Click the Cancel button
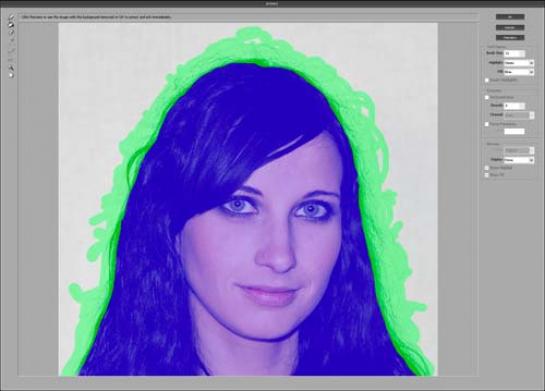The height and width of the screenshot is (391, 545). (x=510, y=27)
